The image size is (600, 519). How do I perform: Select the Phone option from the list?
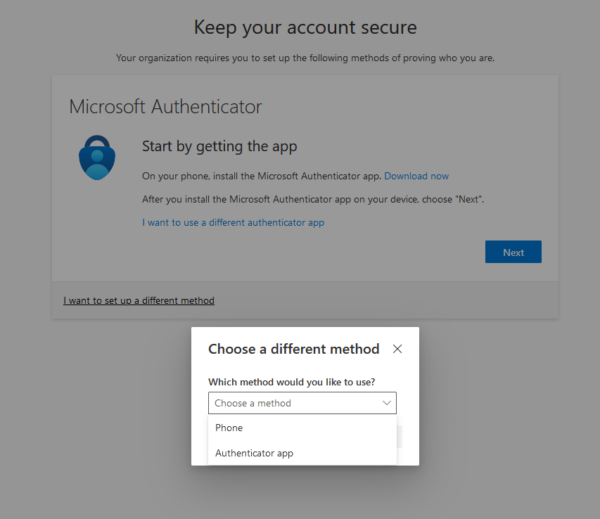tap(302, 428)
